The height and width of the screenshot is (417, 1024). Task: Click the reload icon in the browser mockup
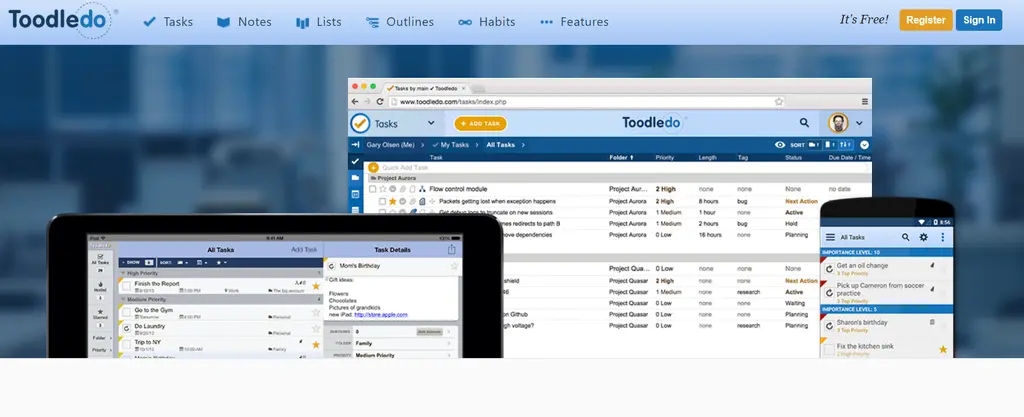pos(379,102)
